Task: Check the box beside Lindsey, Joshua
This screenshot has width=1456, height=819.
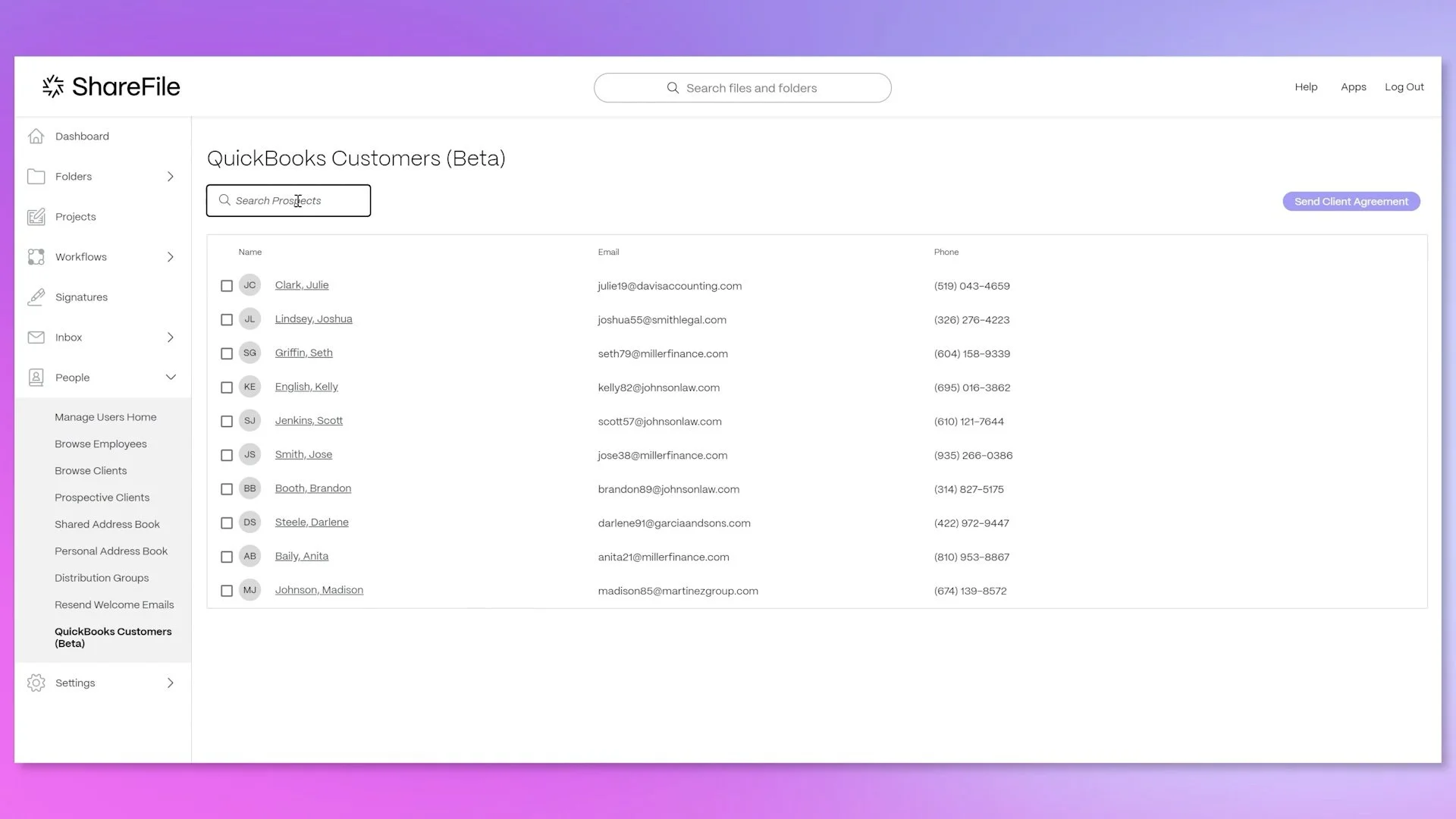Action: tap(226, 320)
